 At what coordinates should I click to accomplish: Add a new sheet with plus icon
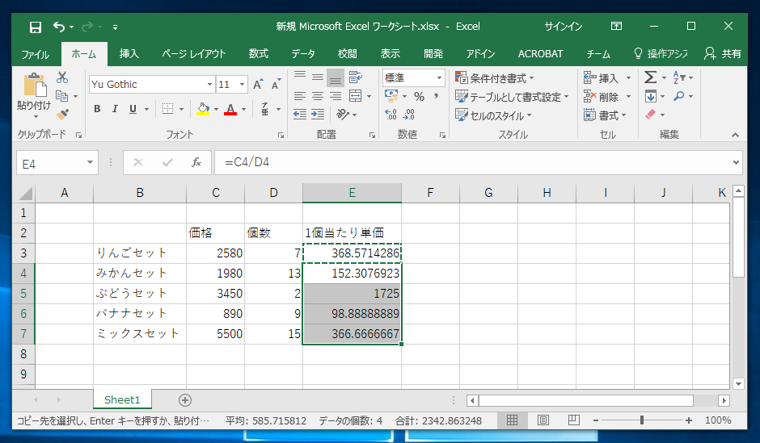185,400
